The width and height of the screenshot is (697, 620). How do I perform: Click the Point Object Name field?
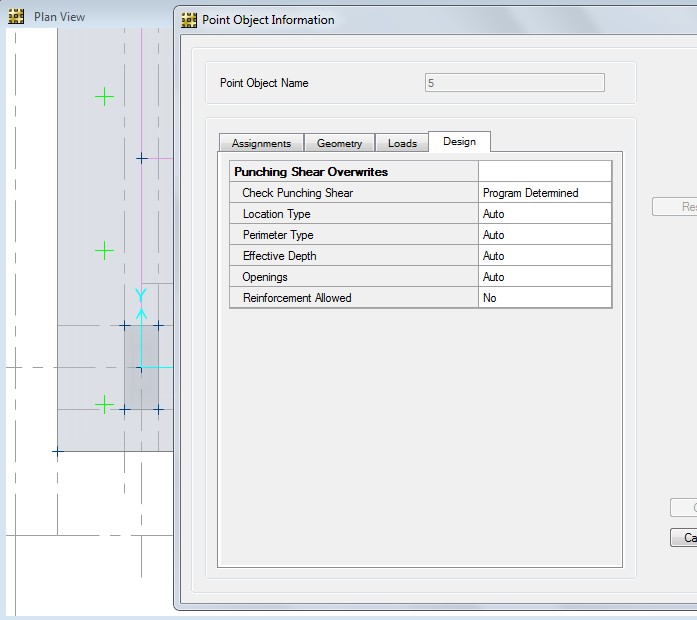(515, 83)
